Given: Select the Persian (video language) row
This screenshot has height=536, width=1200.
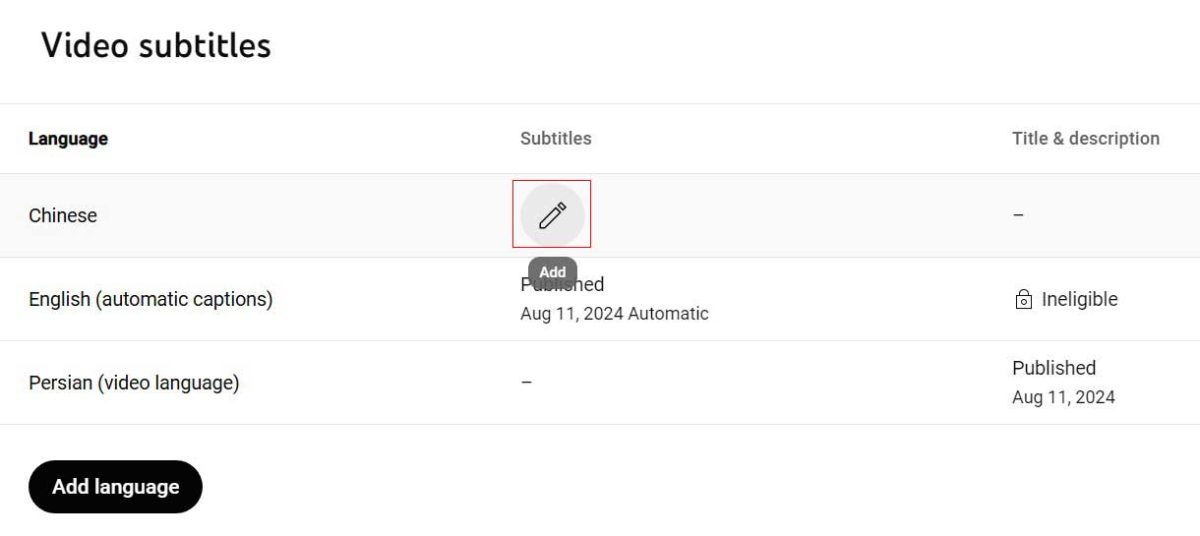Looking at the screenshot, I should tap(600, 382).
